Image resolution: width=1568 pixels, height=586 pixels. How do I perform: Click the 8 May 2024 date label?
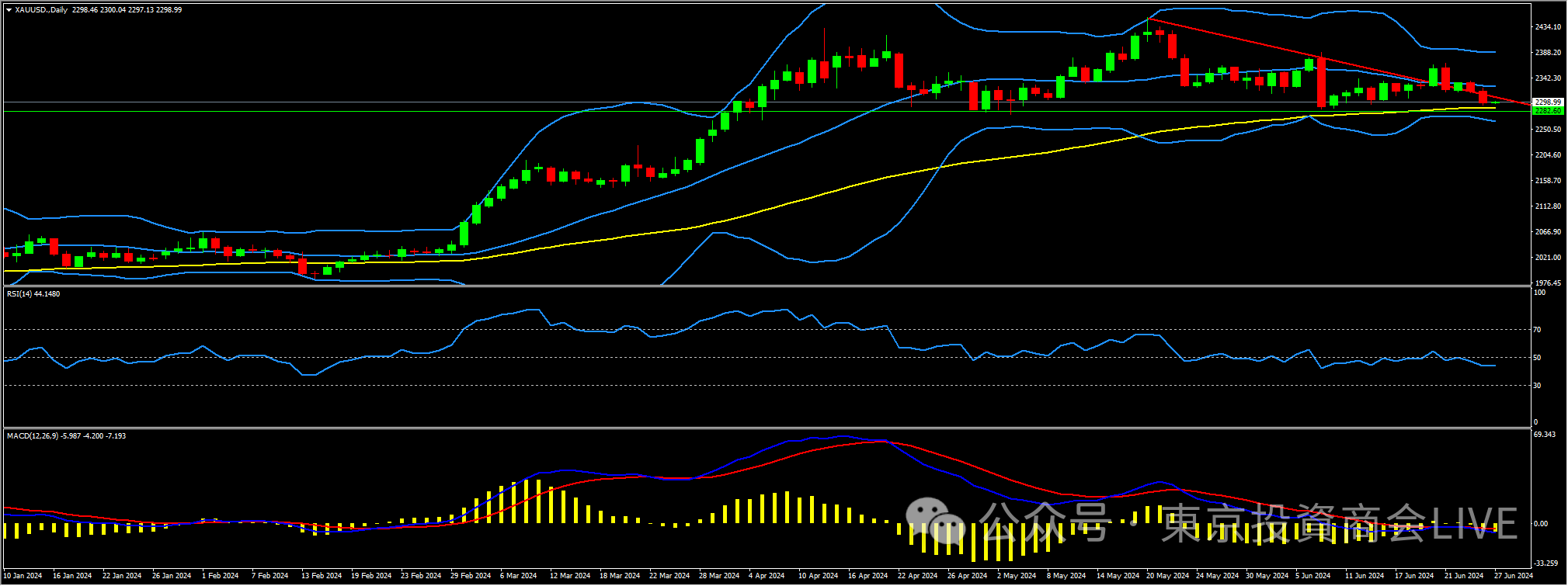1066,576
